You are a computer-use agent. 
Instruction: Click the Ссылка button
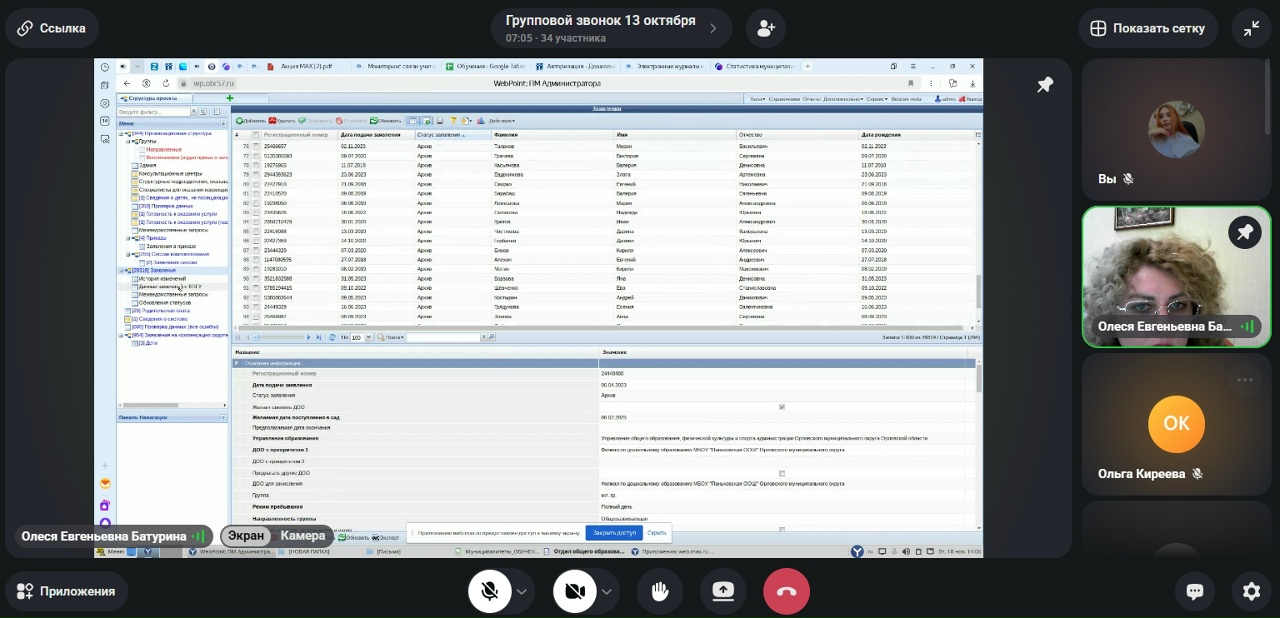pyautogui.click(x=52, y=28)
